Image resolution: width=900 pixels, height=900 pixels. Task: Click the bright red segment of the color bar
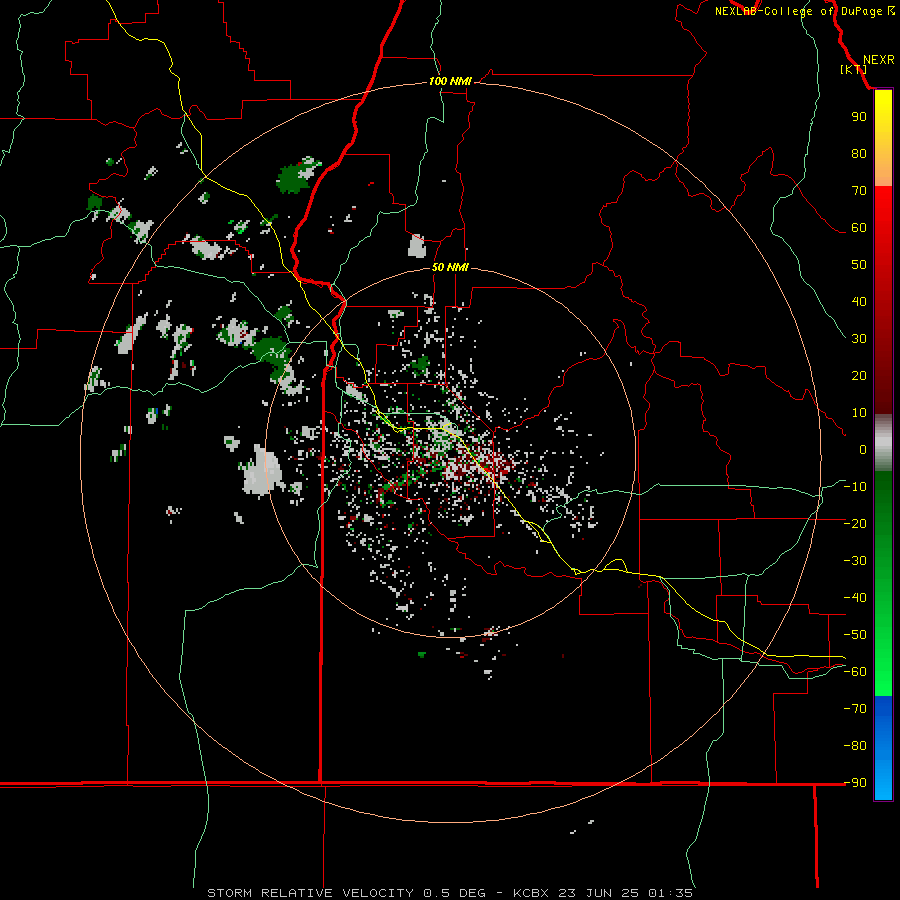tap(883, 212)
